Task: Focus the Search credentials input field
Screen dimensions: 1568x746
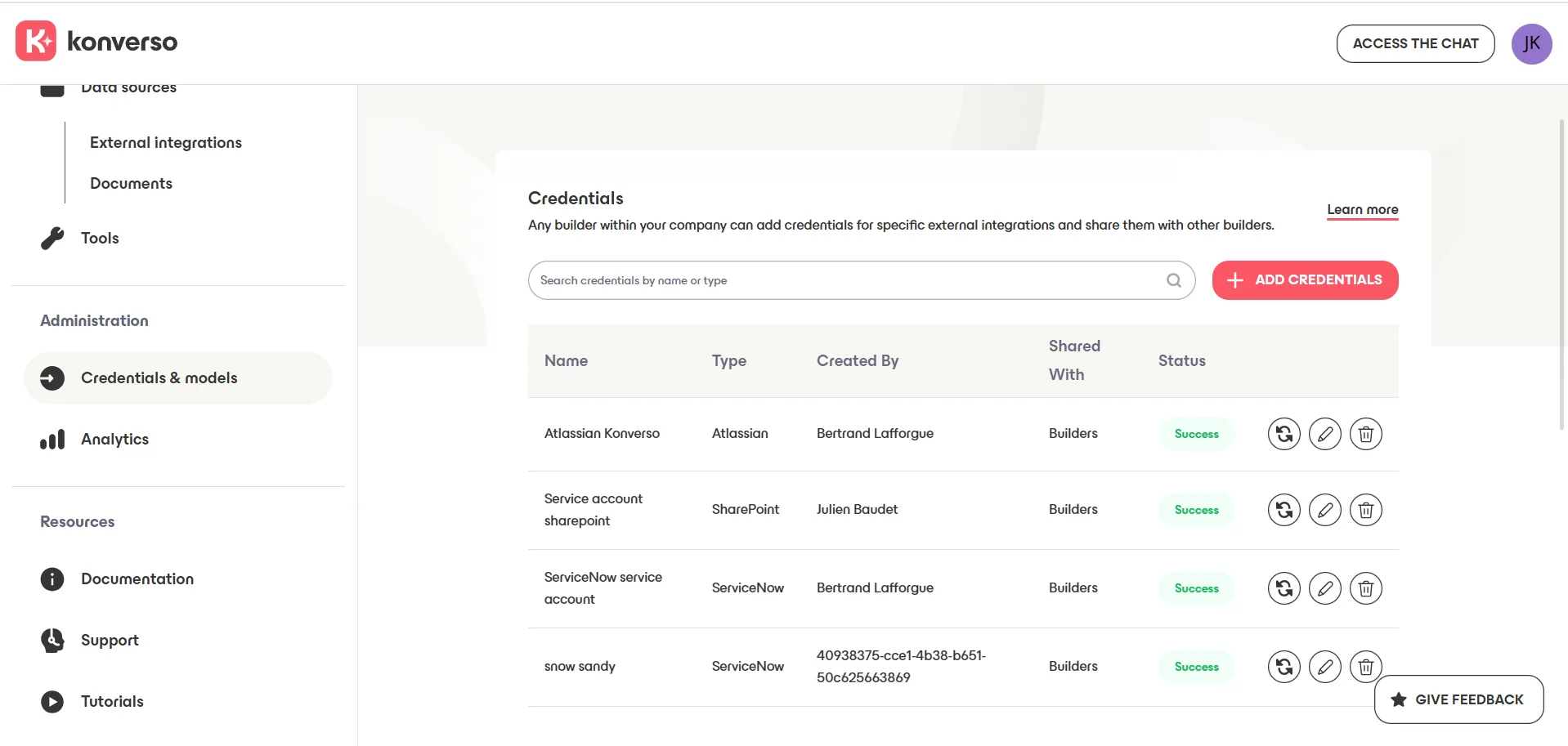Action: [862, 280]
